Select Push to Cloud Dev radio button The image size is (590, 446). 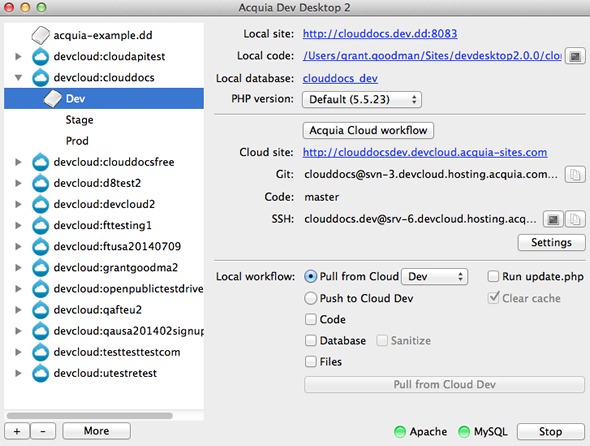point(310,298)
